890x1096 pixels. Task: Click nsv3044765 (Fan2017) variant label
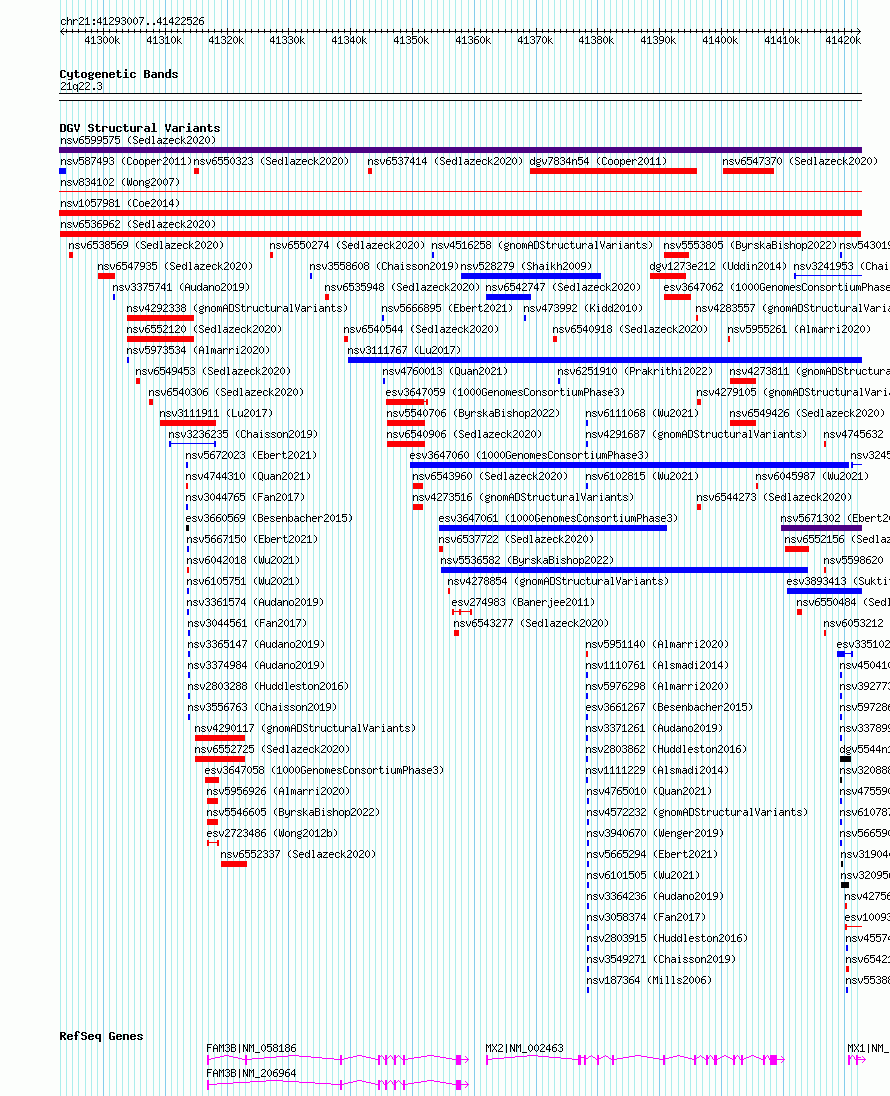[x=245, y=497]
